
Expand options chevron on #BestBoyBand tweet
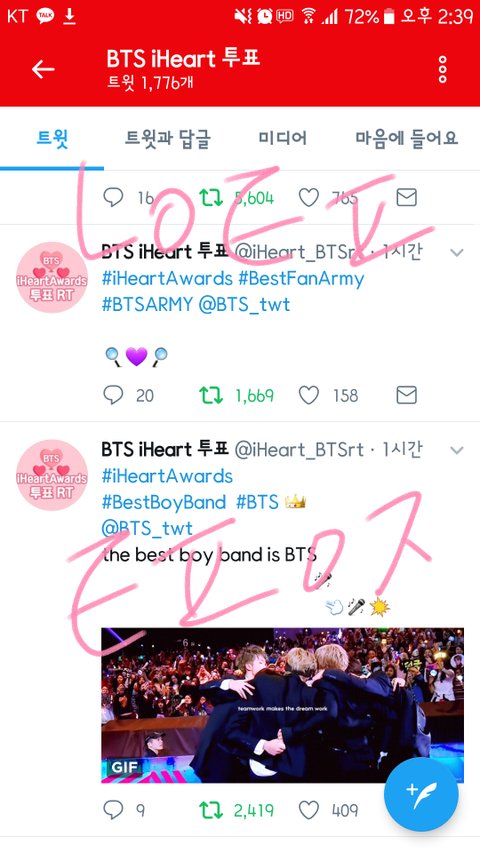457,450
